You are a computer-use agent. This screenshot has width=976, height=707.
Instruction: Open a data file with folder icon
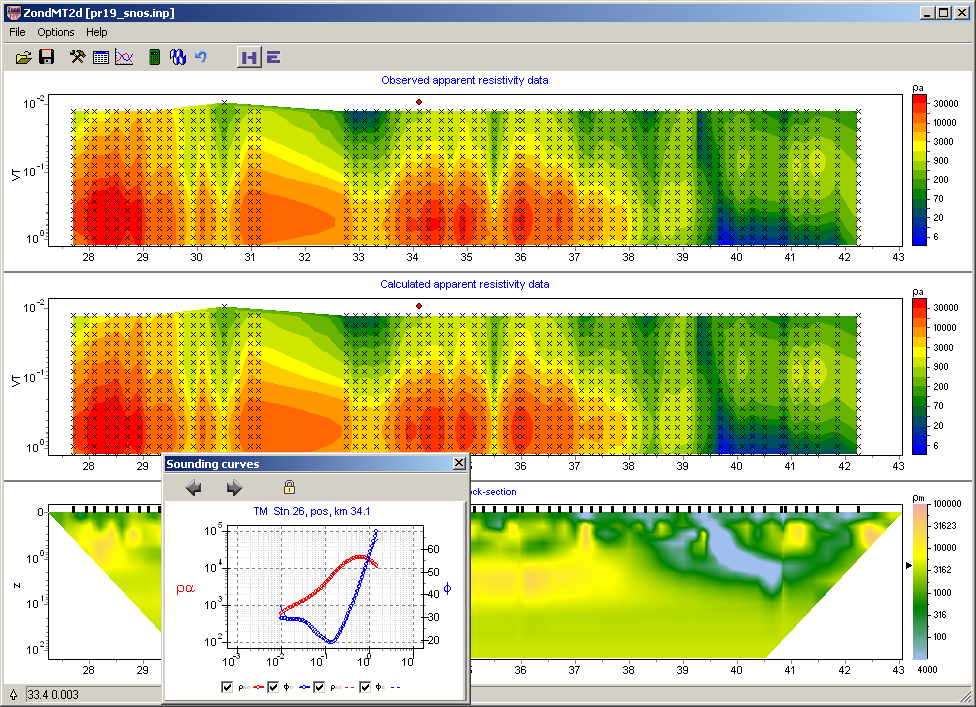(x=24, y=58)
